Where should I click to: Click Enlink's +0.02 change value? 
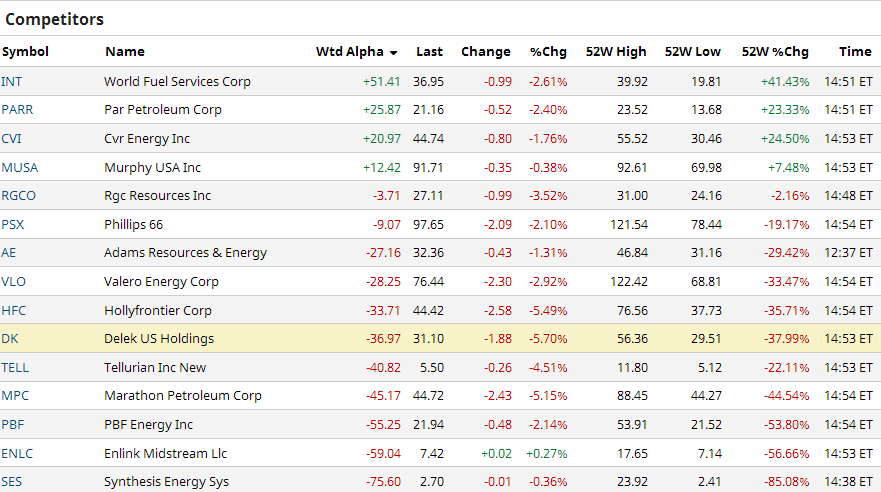pyautogui.click(x=497, y=454)
